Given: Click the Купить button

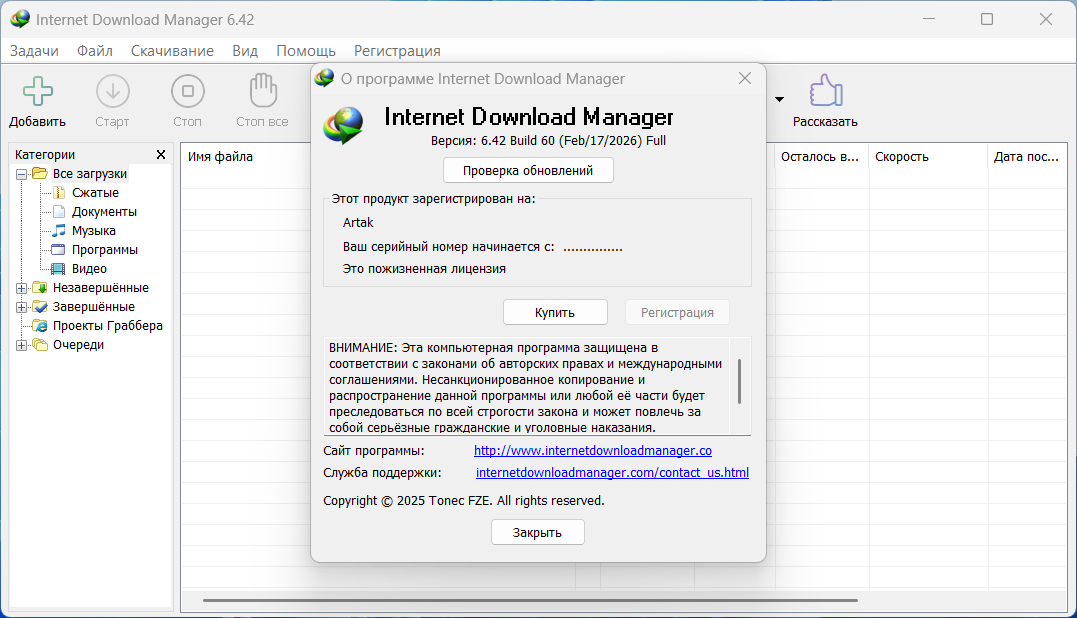Looking at the screenshot, I should point(555,312).
